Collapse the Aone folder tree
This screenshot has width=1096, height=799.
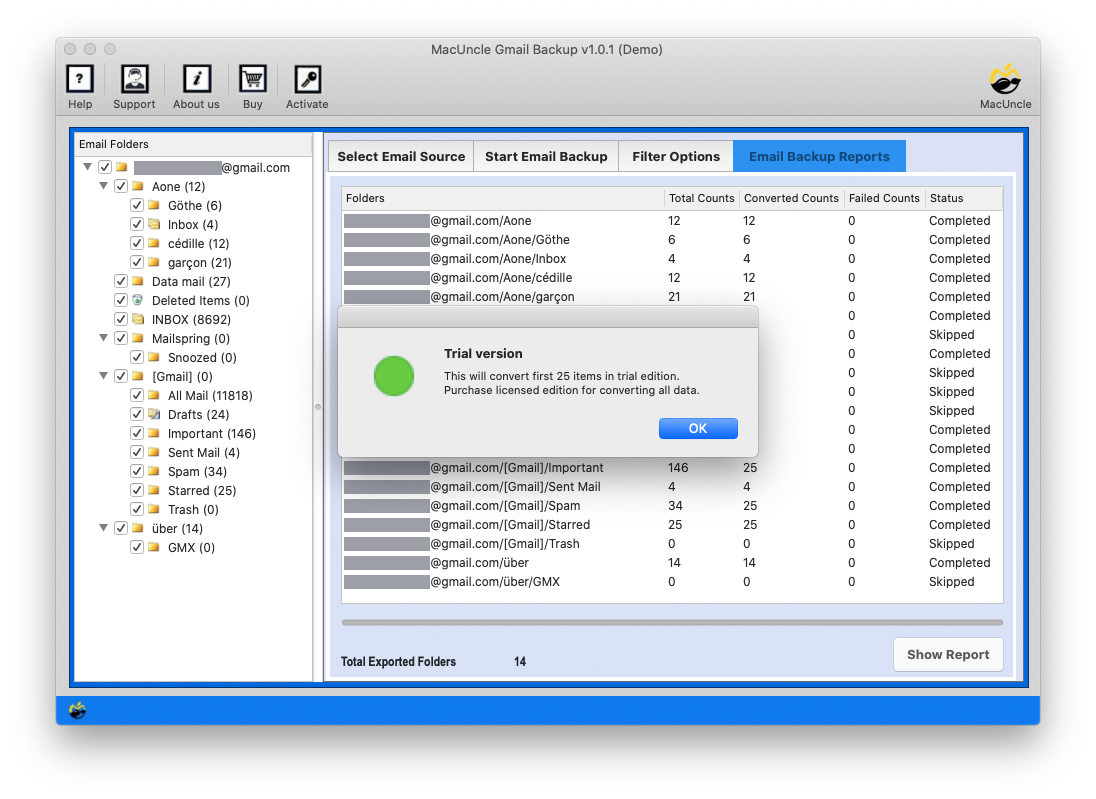tap(104, 186)
